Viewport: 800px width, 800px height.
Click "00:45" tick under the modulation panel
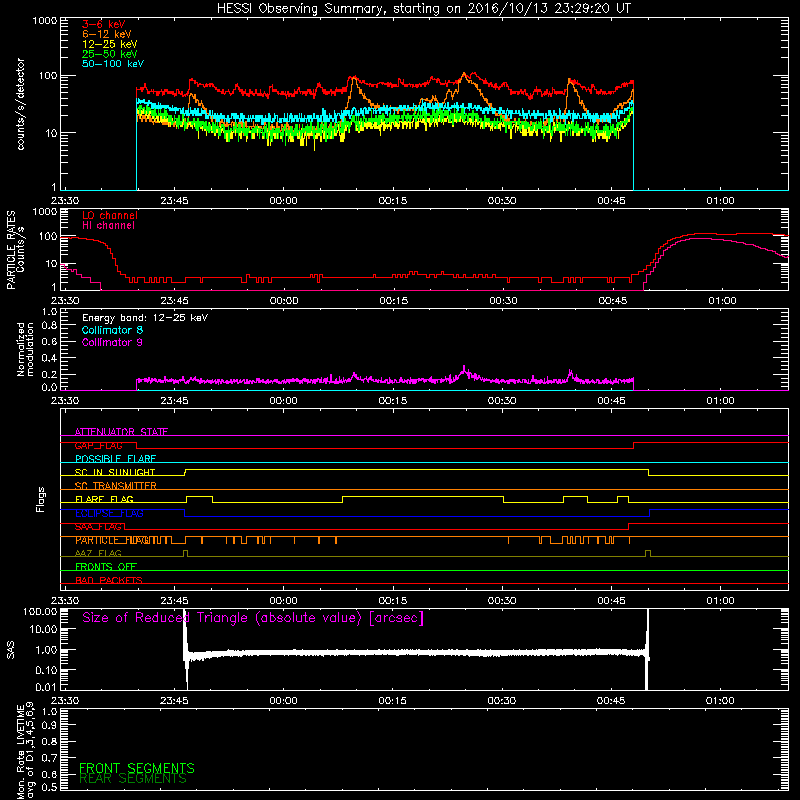(611, 401)
